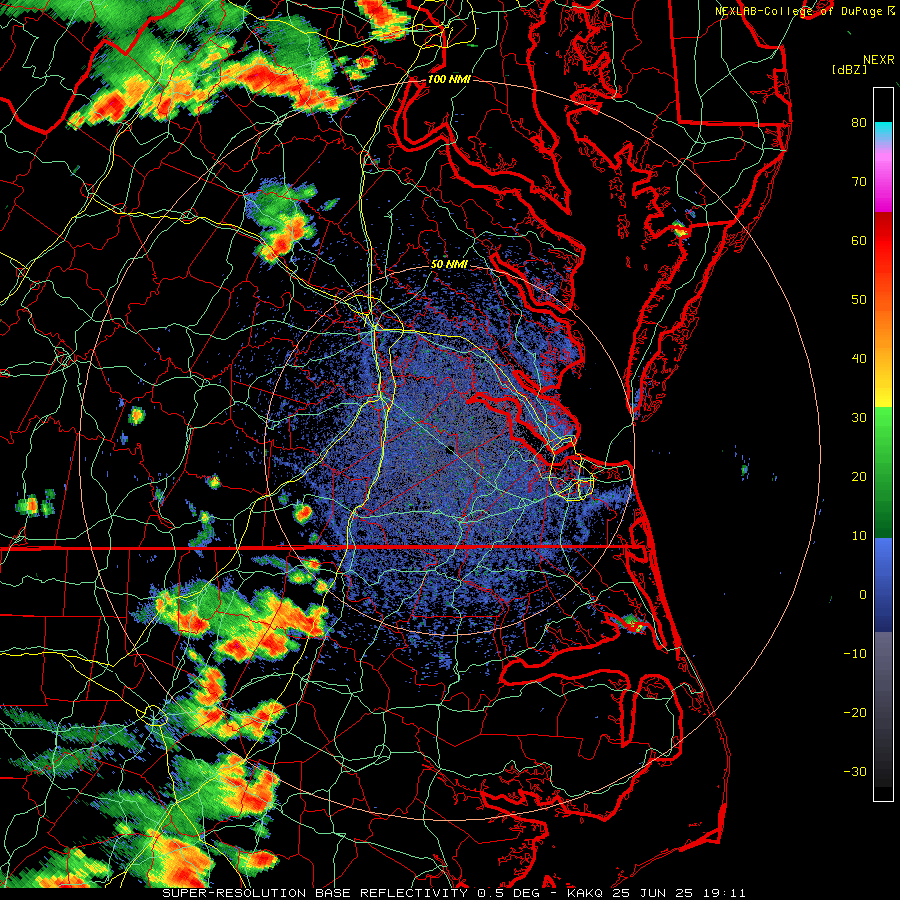
Task: Click the 10 dBZ scale value
Action: tap(859, 536)
